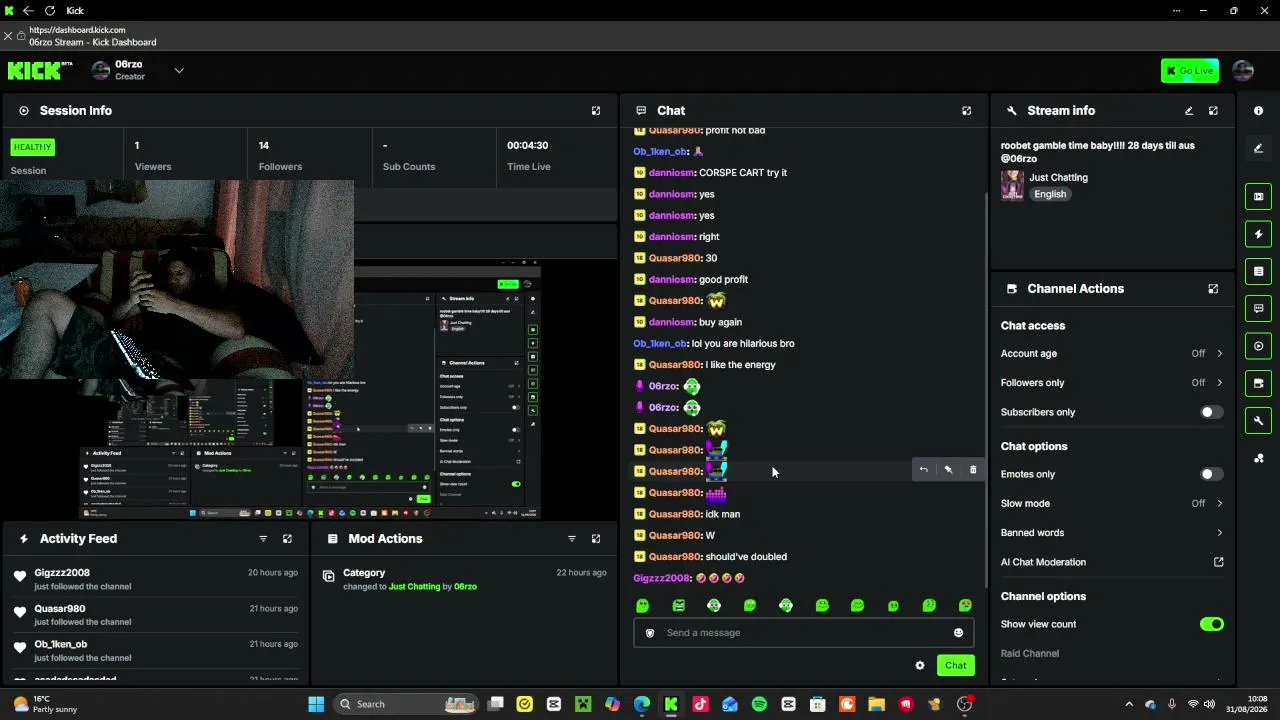Click the three-dots cluster icon in right sidebar
Screen dimensions: 1280x720
point(1258,459)
